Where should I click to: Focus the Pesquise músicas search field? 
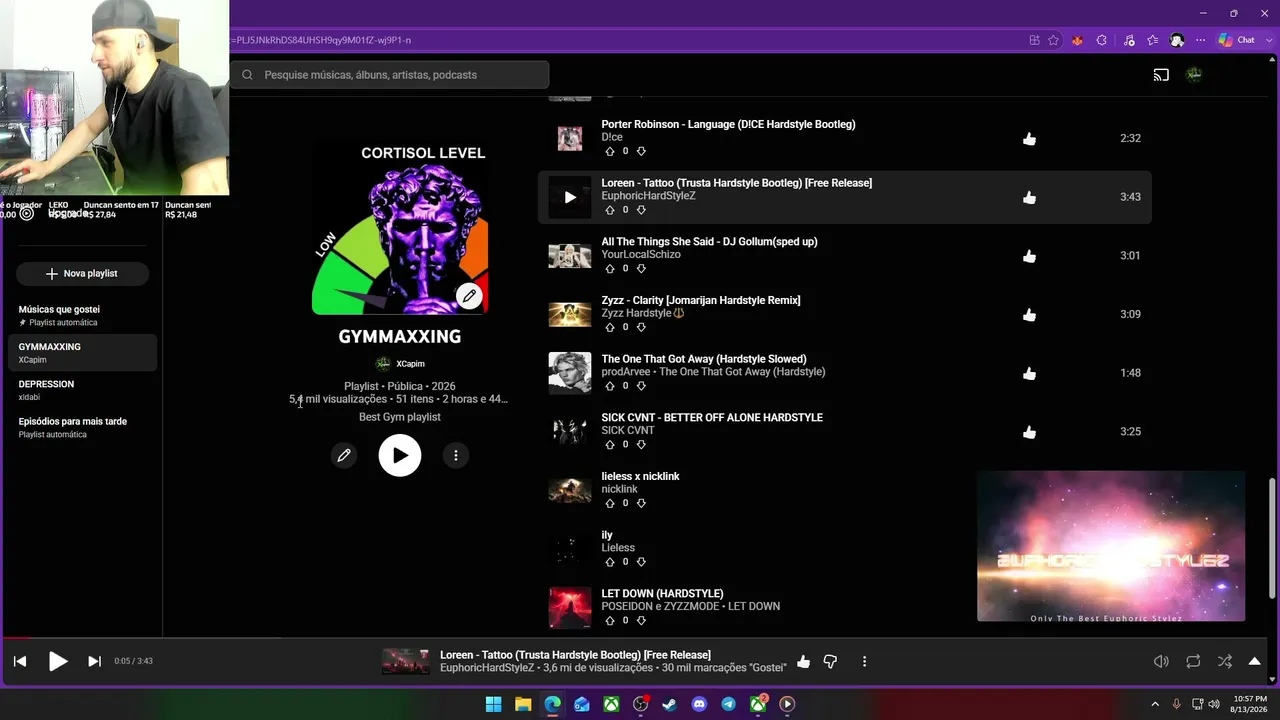(x=389, y=75)
